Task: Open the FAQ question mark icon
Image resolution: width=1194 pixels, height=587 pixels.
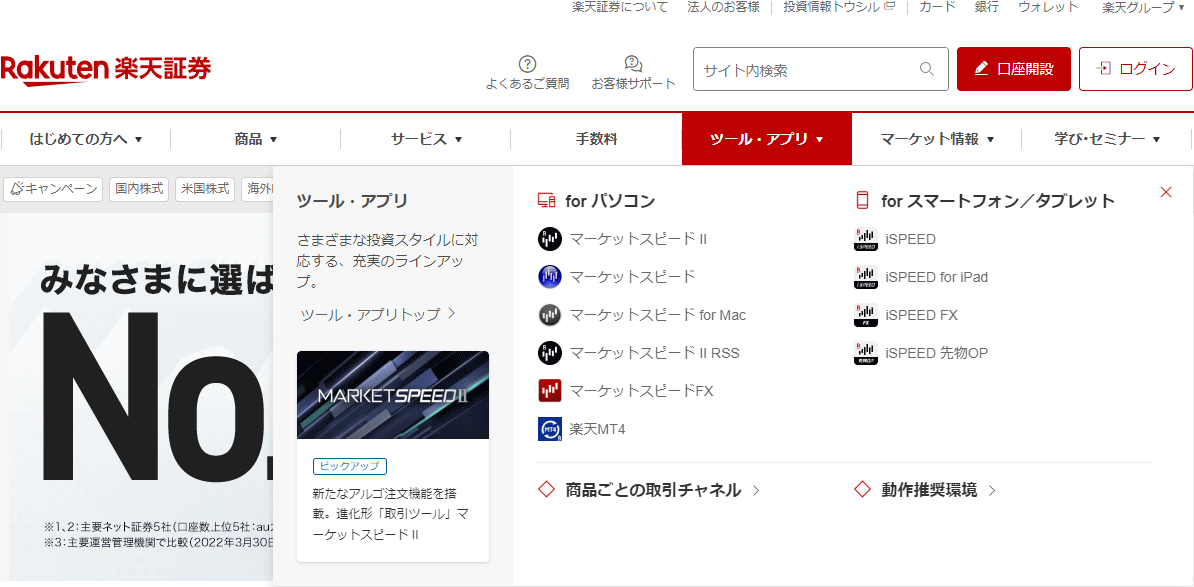Action: coord(527,64)
